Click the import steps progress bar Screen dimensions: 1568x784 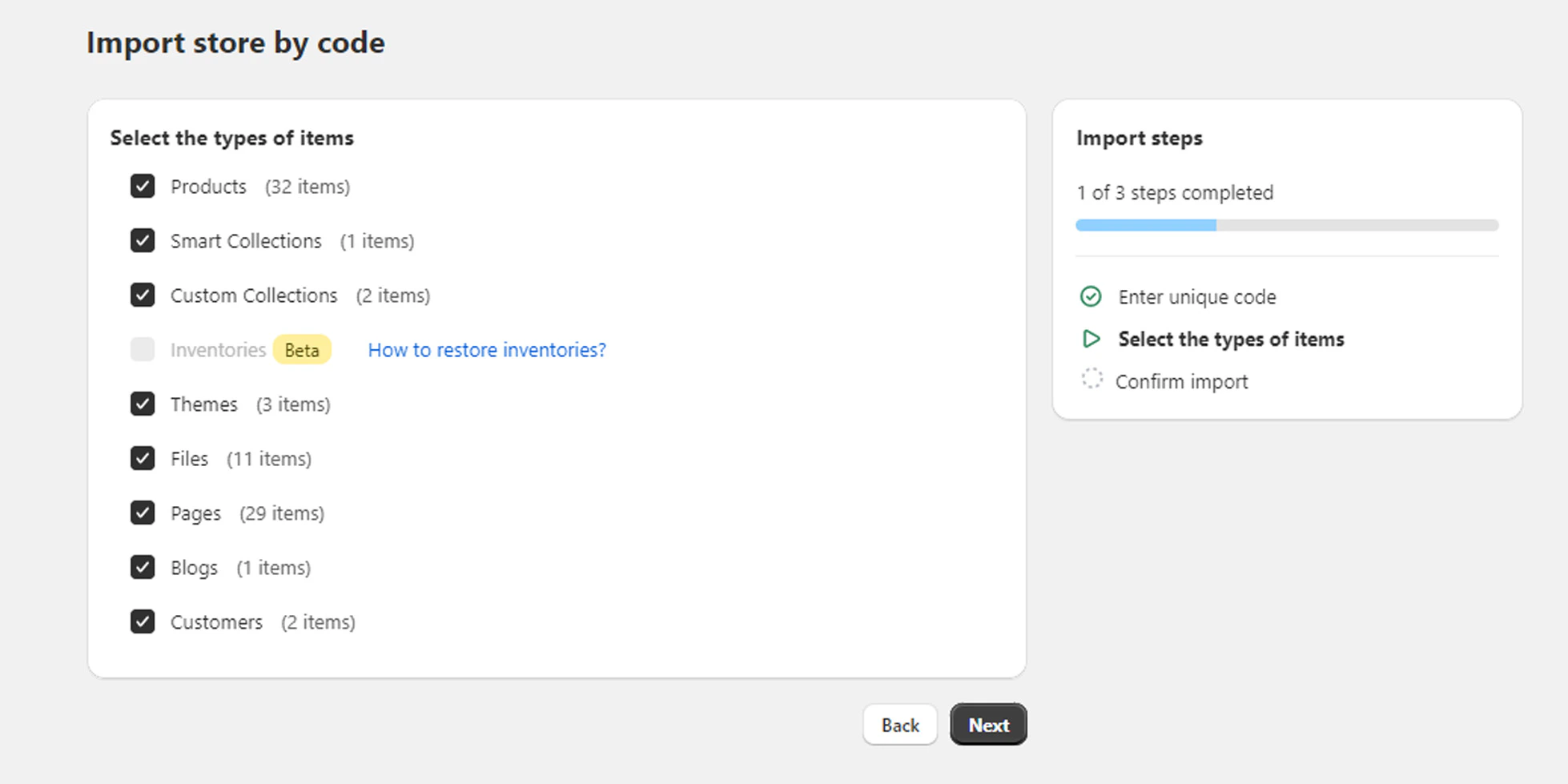click(1286, 225)
